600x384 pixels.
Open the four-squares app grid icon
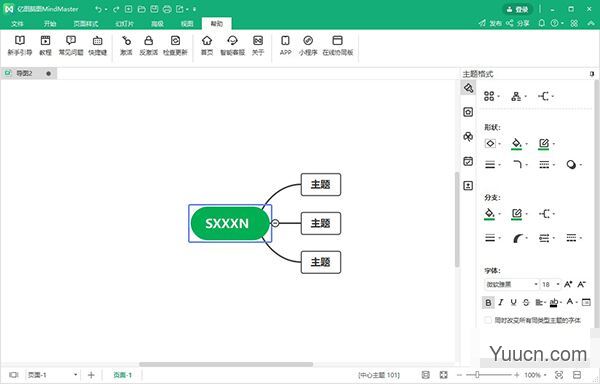point(574,23)
